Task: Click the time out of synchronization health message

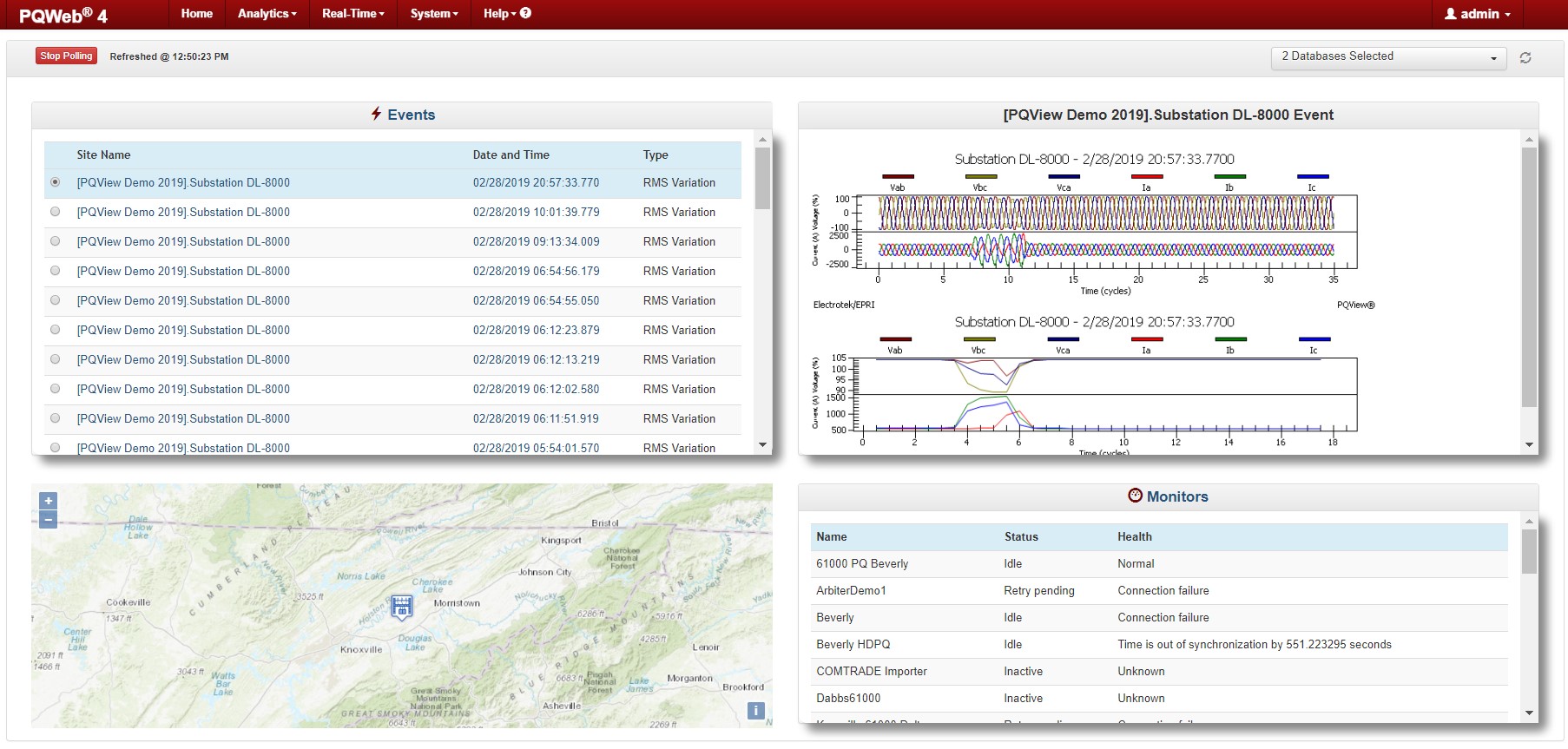Action: (1255, 644)
